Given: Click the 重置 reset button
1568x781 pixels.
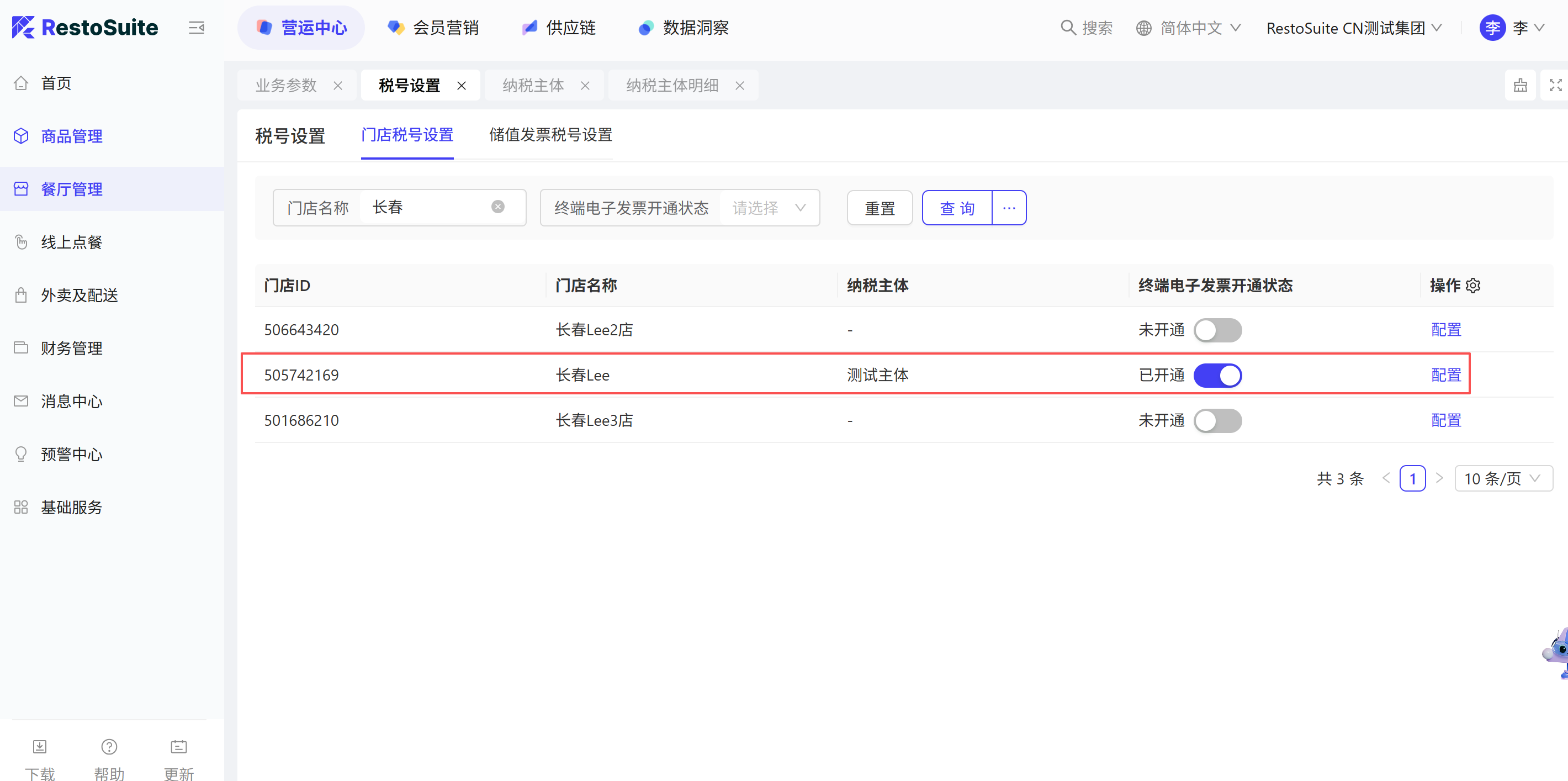Looking at the screenshot, I should click(879, 208).
